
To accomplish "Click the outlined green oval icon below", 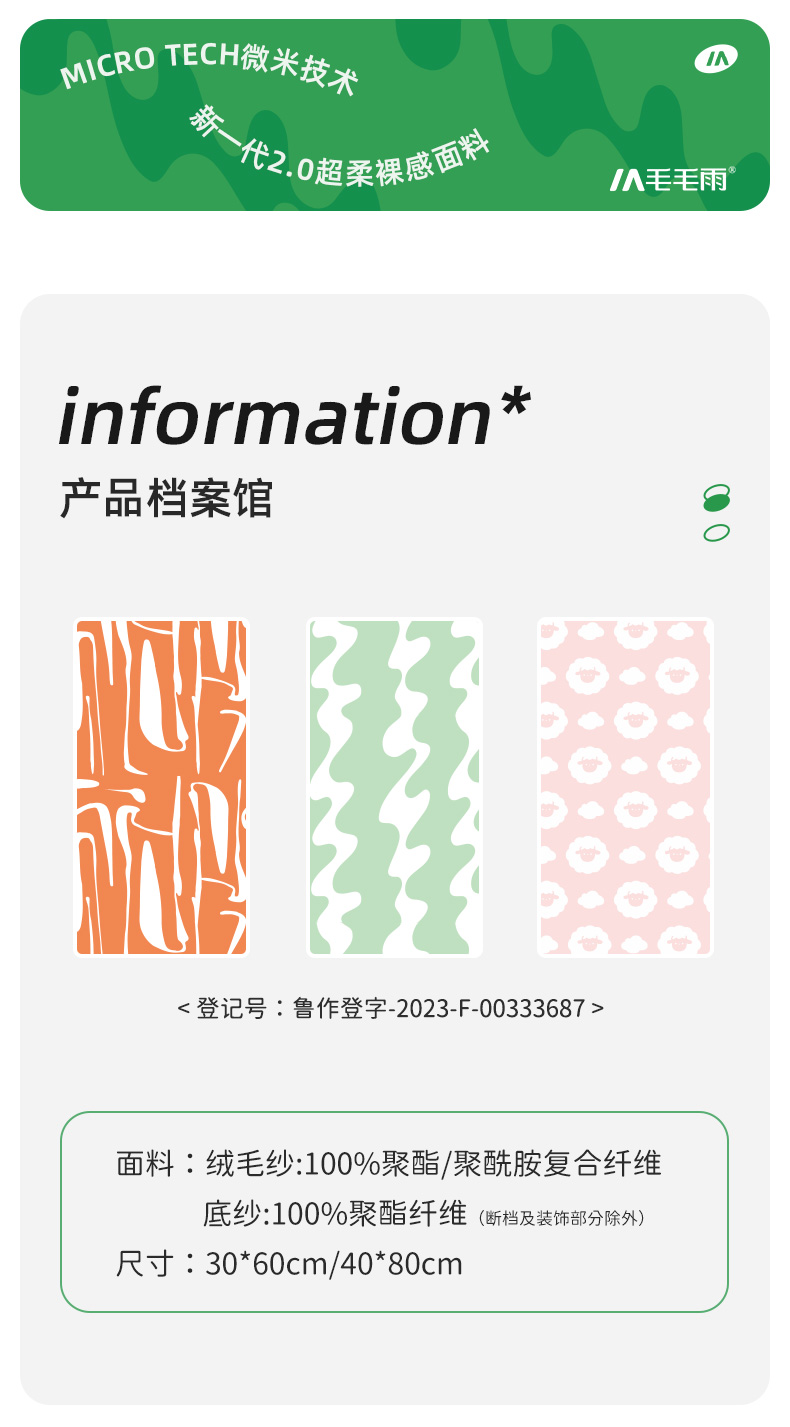I will point(716,533).
